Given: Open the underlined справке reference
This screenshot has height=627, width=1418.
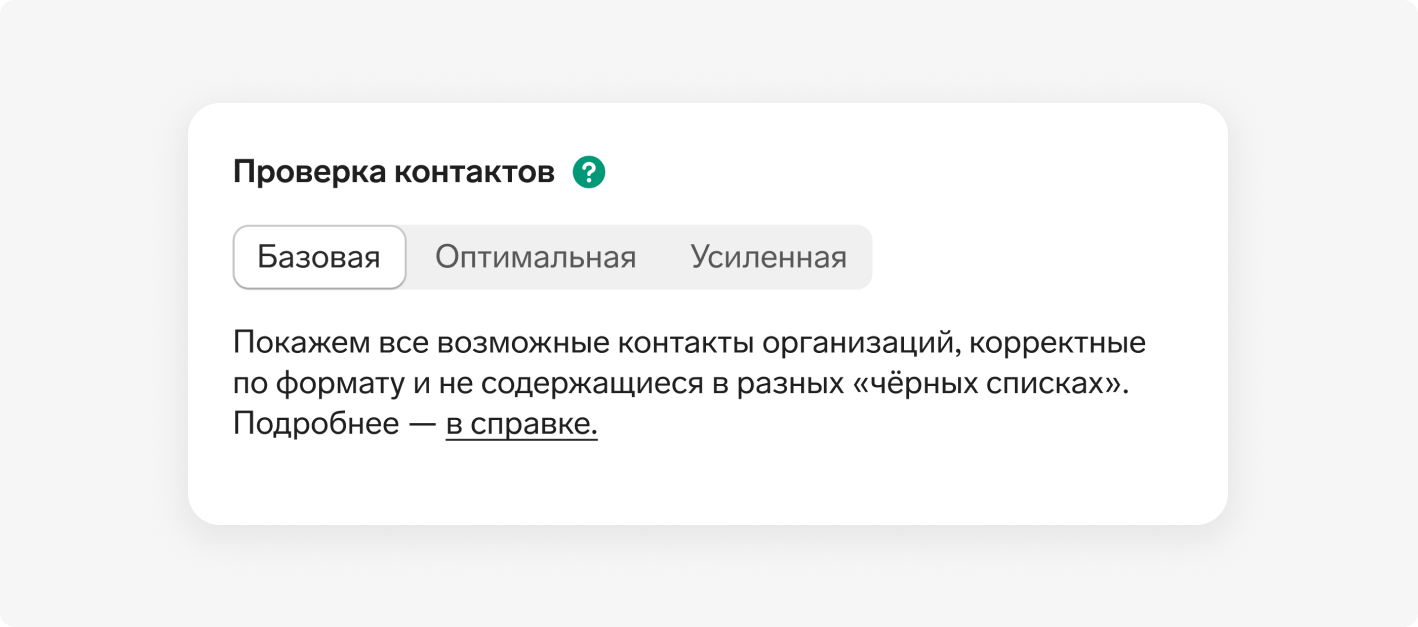Looking at the screenshot, I should click(x=521, y=424).
